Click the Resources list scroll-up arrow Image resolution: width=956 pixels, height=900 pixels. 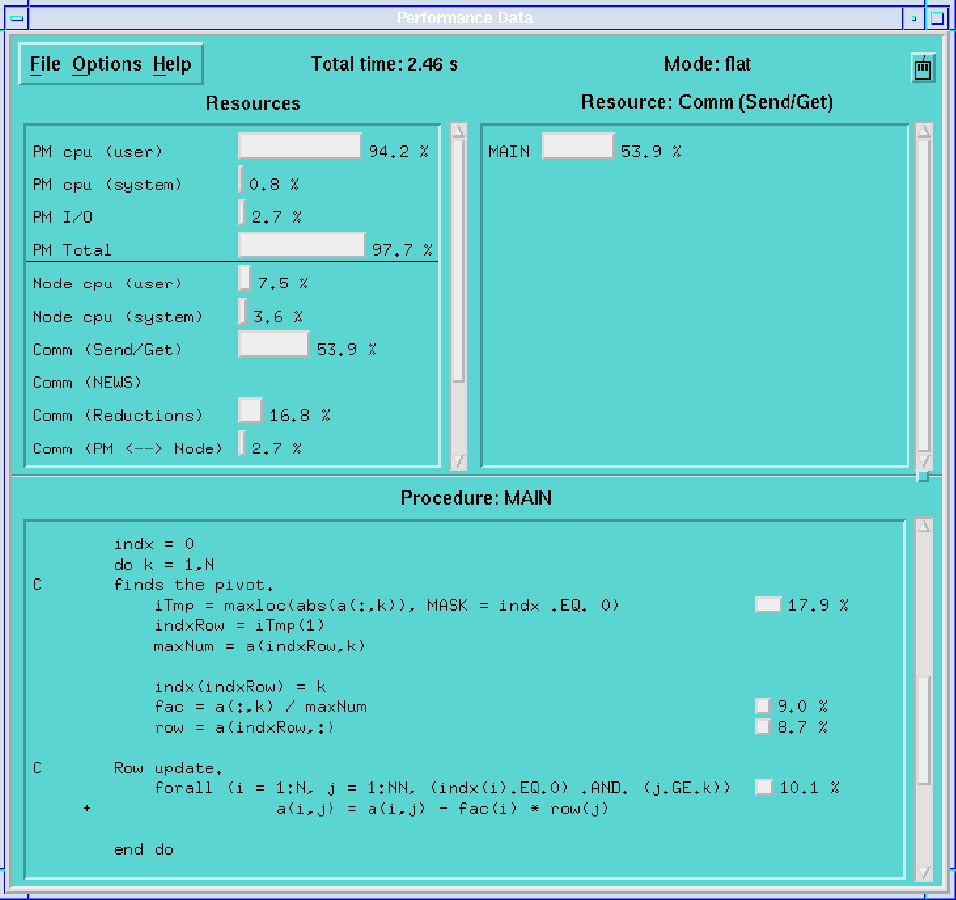458,130
